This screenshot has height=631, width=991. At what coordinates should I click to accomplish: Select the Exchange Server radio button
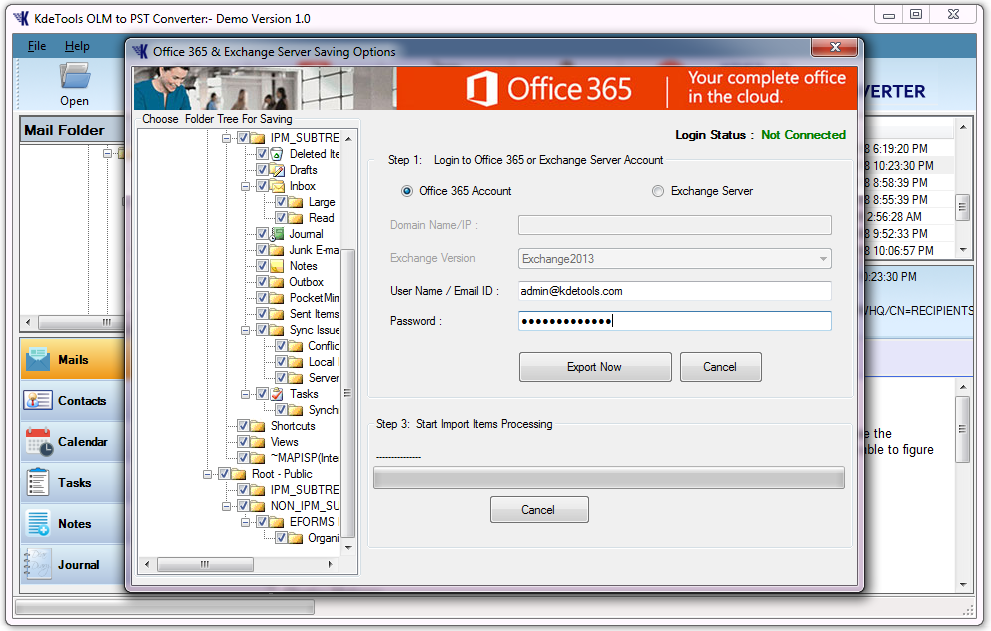[658, 191]
